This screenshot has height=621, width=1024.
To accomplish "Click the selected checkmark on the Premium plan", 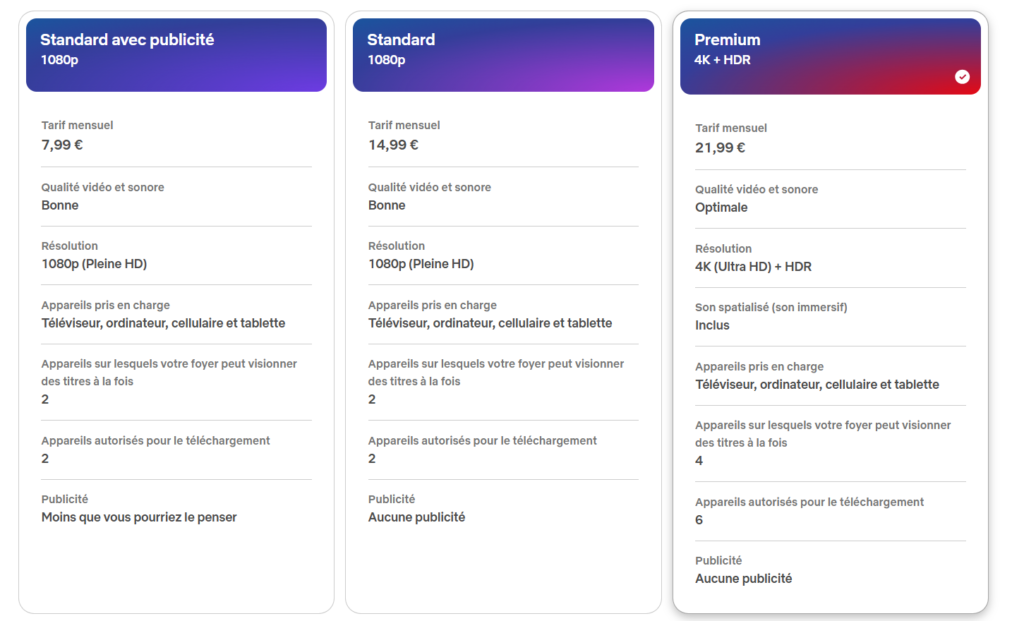I will (962, 77).
